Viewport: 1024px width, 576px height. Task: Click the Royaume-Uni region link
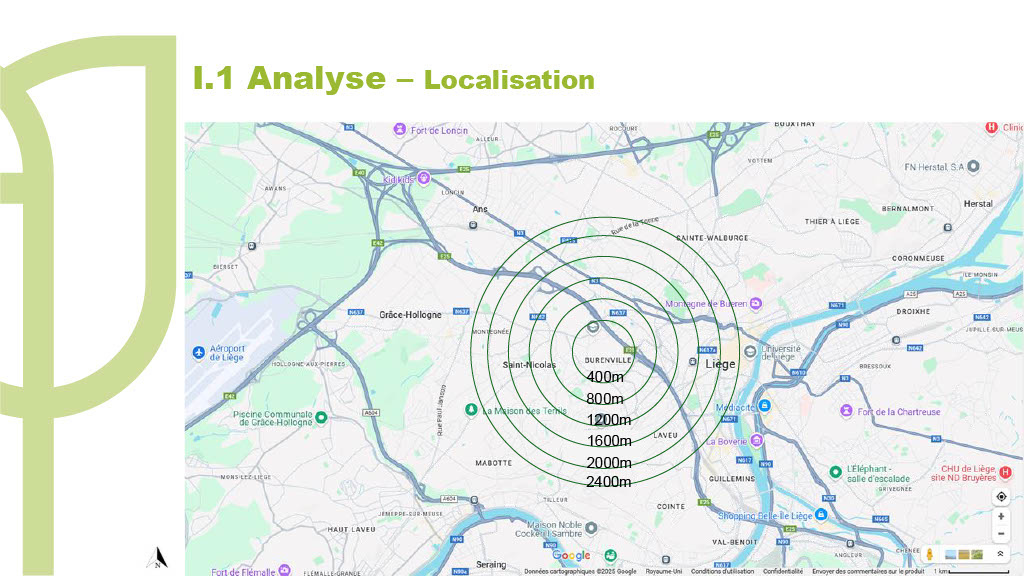[664, 571]
